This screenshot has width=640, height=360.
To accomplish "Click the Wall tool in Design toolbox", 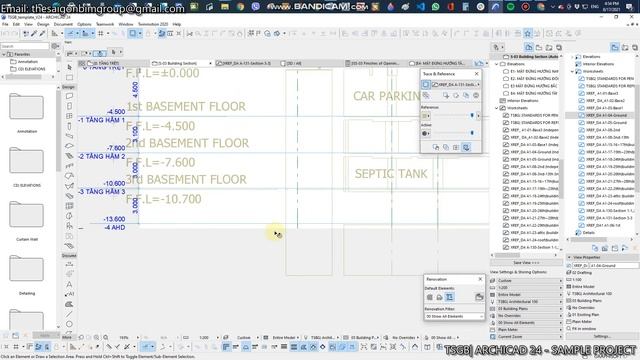I will (x=69, y=96).
